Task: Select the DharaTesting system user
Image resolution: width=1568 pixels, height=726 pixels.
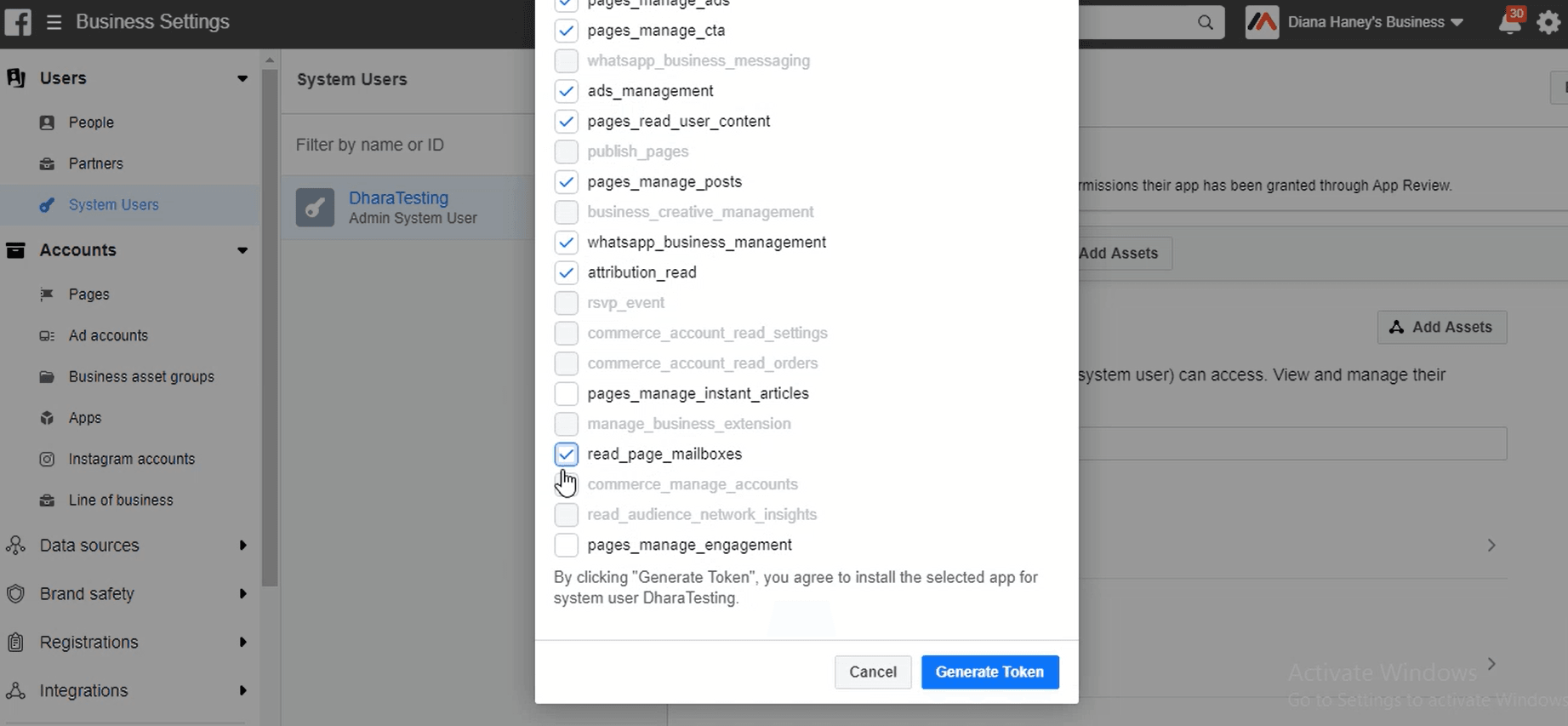Action: [x=408, y=208]
